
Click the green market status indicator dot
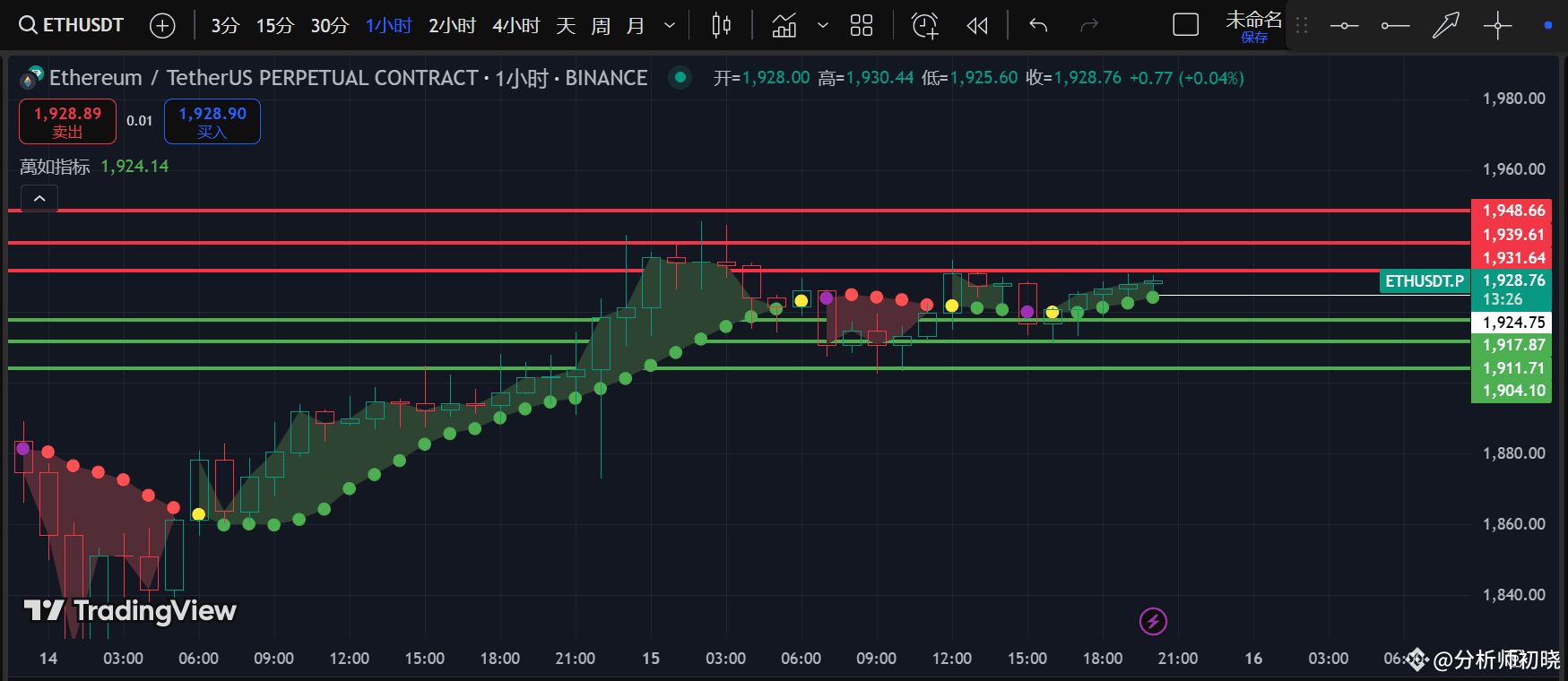680,78
